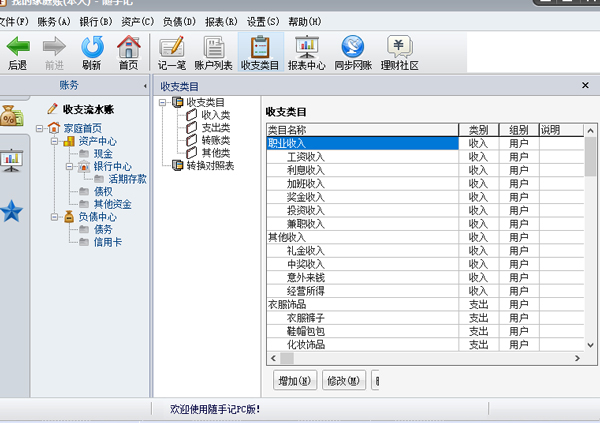Click the 修改(M) button
The height and width of the screenshot is (423, 600).
point(344,381)
